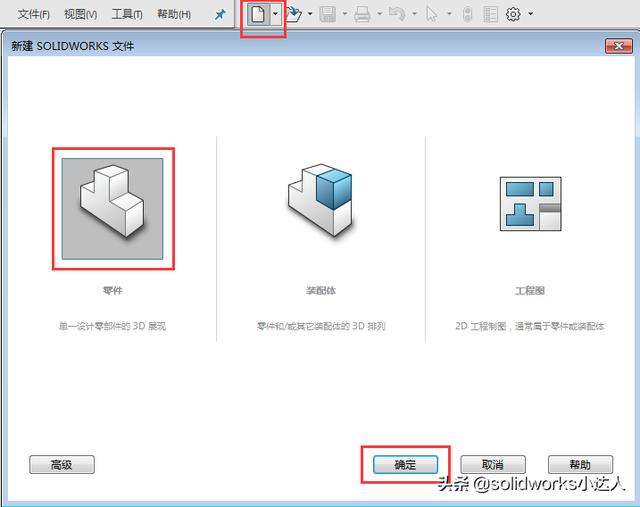Viewport: 640px width, 507px height.
Task: Click the Undo arrow icon
Action: click(397, 14)
